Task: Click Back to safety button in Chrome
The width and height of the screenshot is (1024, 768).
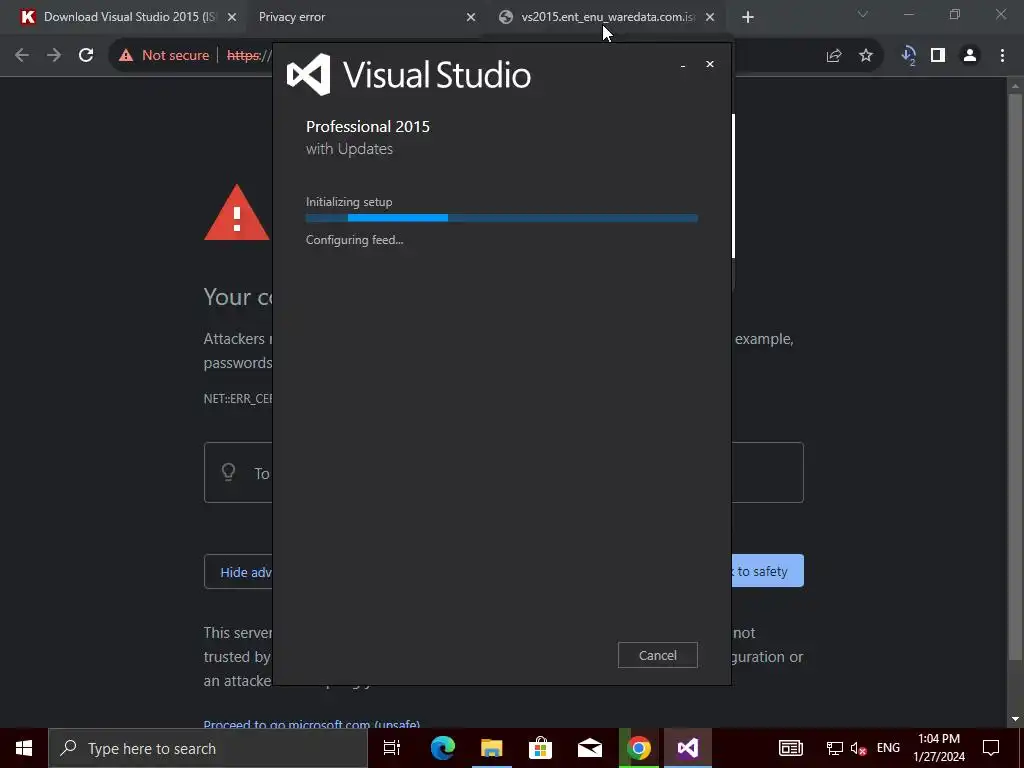Action: tap(767, 571)
